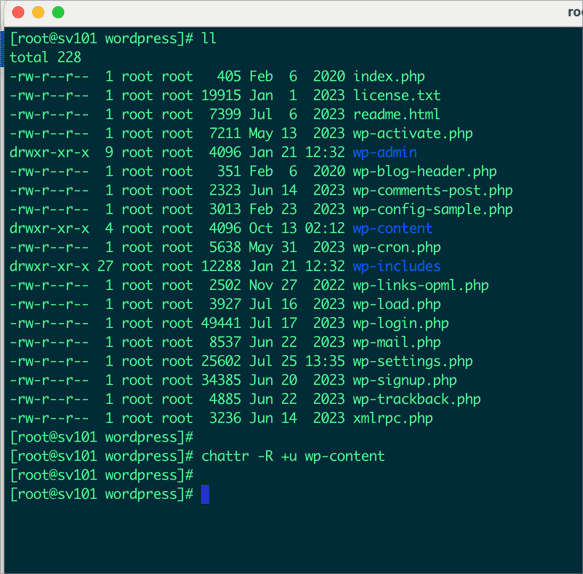Viewport: 583px width, 574px height.
Task: Click the 'wp-mail.php' file name
Action: 397,342
